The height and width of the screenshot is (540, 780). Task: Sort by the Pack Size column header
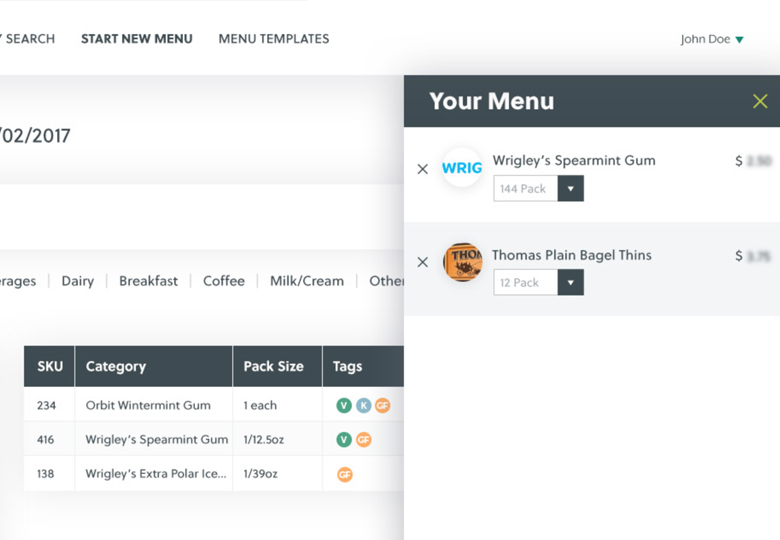click(278, 366)
